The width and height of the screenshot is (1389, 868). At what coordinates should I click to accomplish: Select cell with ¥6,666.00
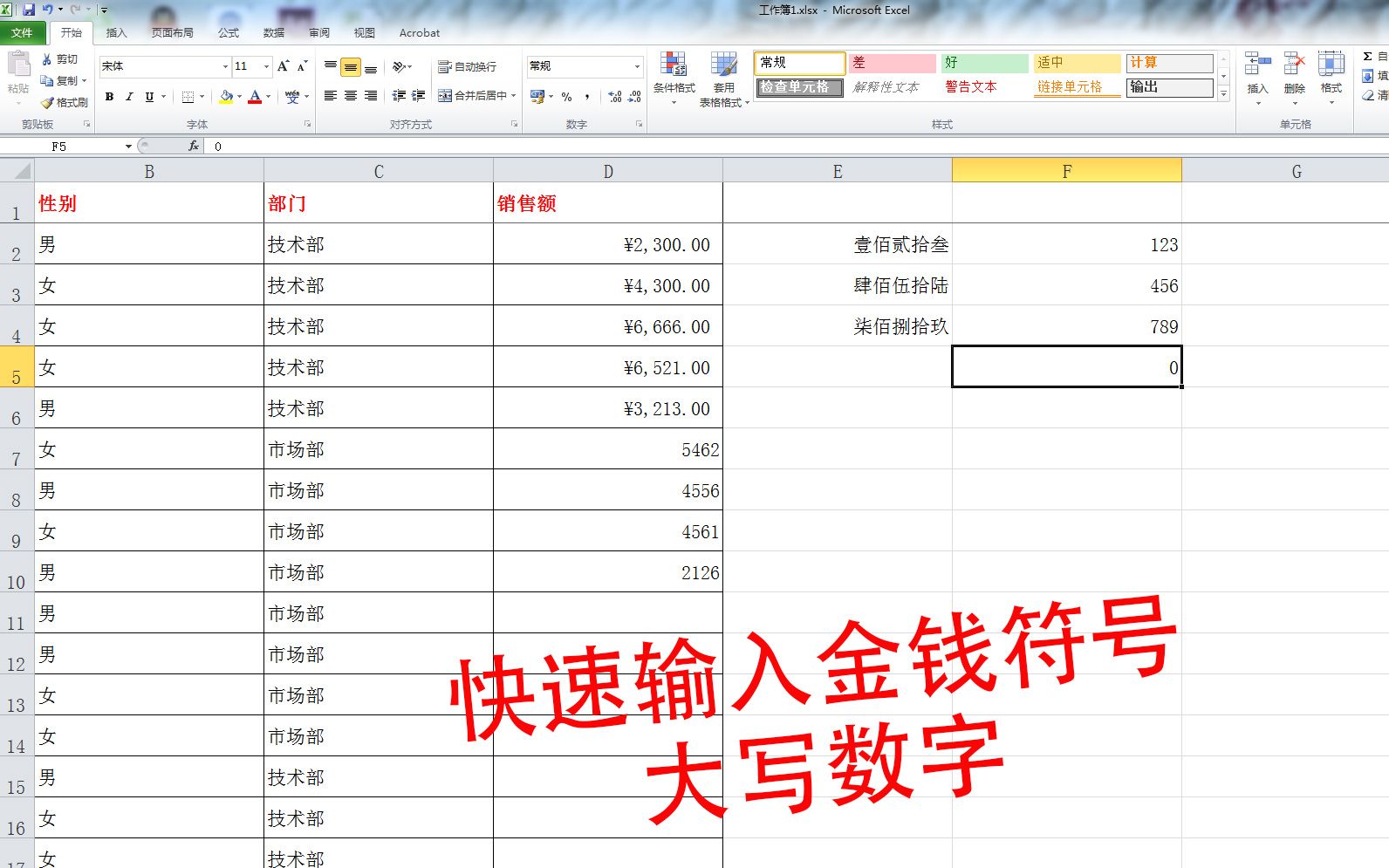608,326
